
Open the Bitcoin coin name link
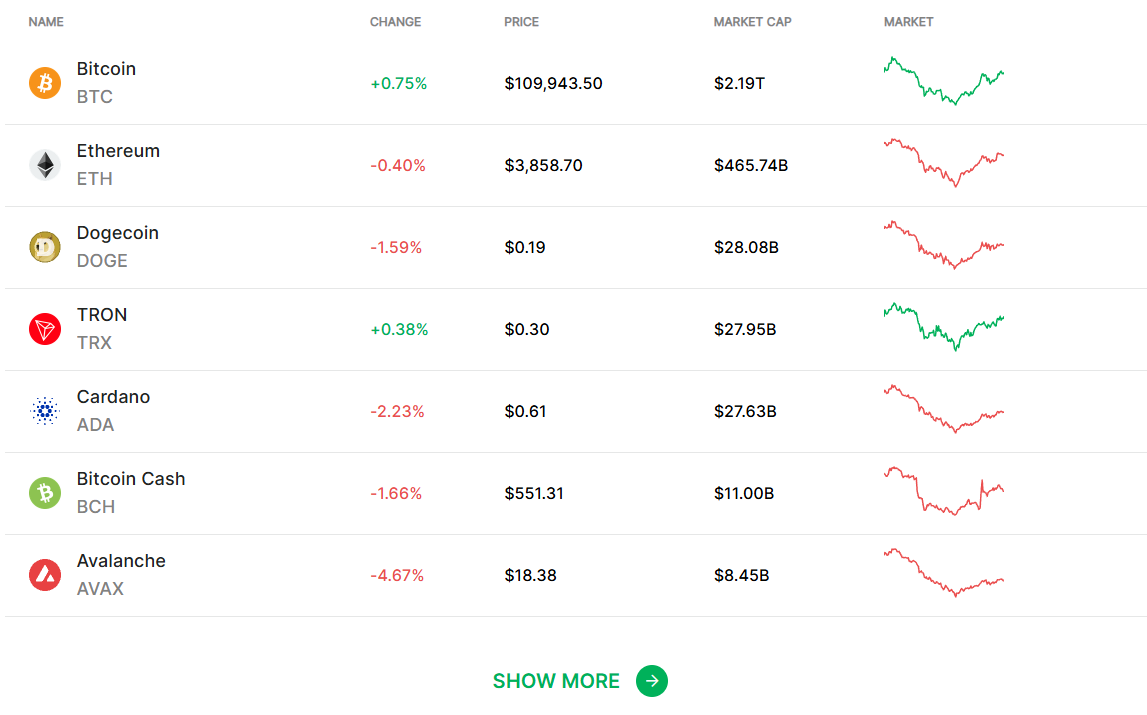pyautogui.click(x=106, y=69)
